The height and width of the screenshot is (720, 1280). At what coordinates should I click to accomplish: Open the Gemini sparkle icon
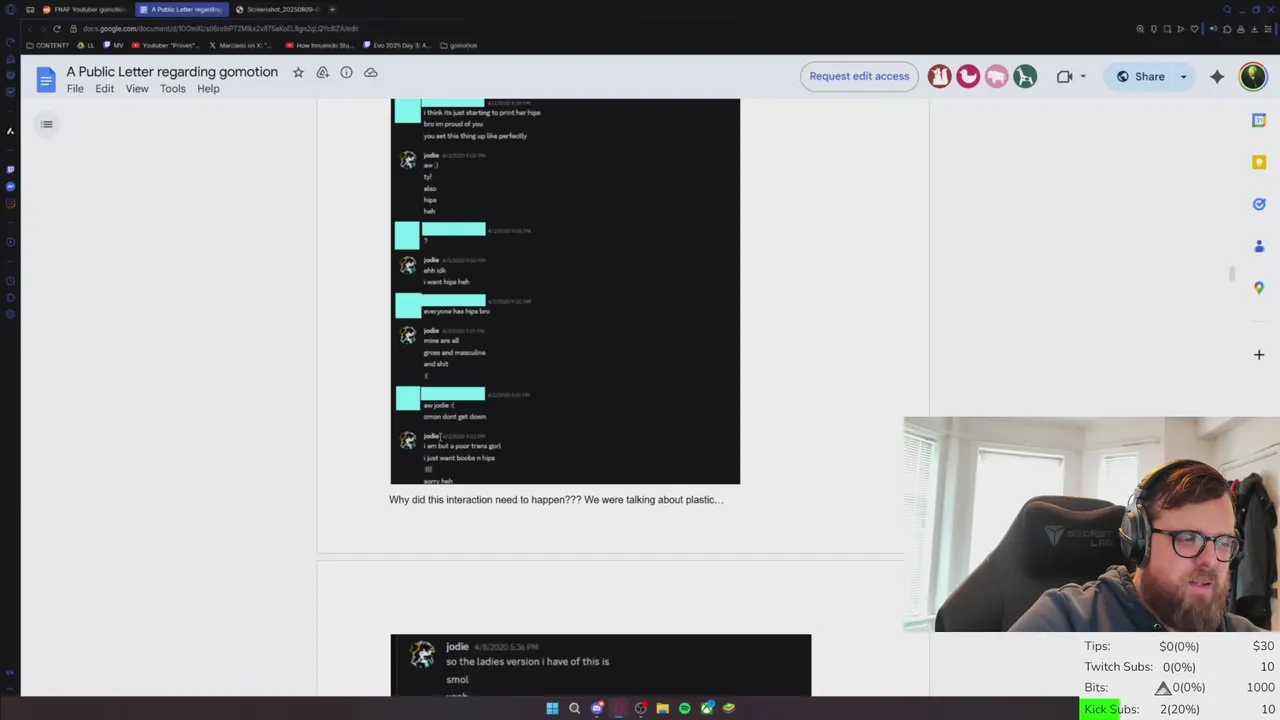point(1217,76)
